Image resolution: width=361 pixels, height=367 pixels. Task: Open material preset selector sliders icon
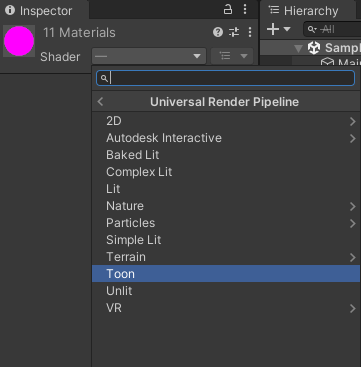[234, 32]
